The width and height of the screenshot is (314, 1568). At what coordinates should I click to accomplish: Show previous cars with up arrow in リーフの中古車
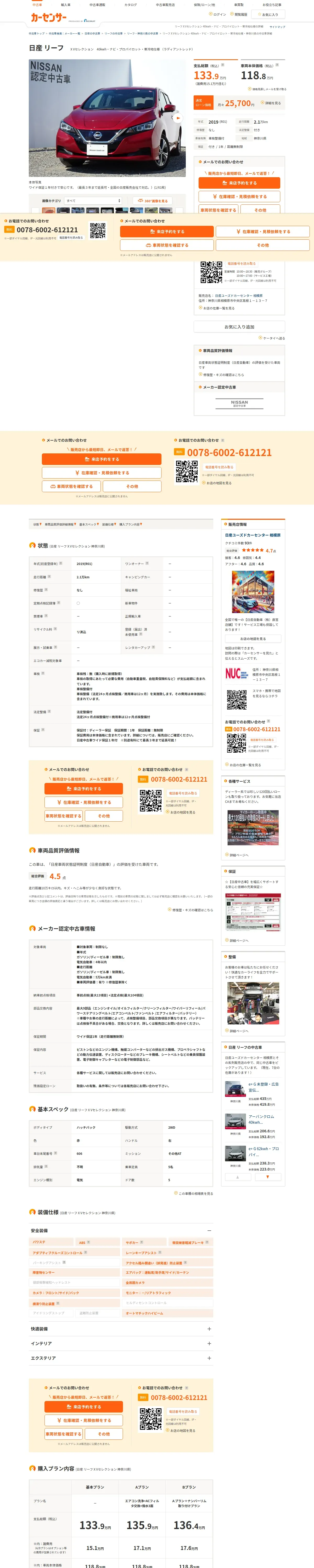[238, 1177]
